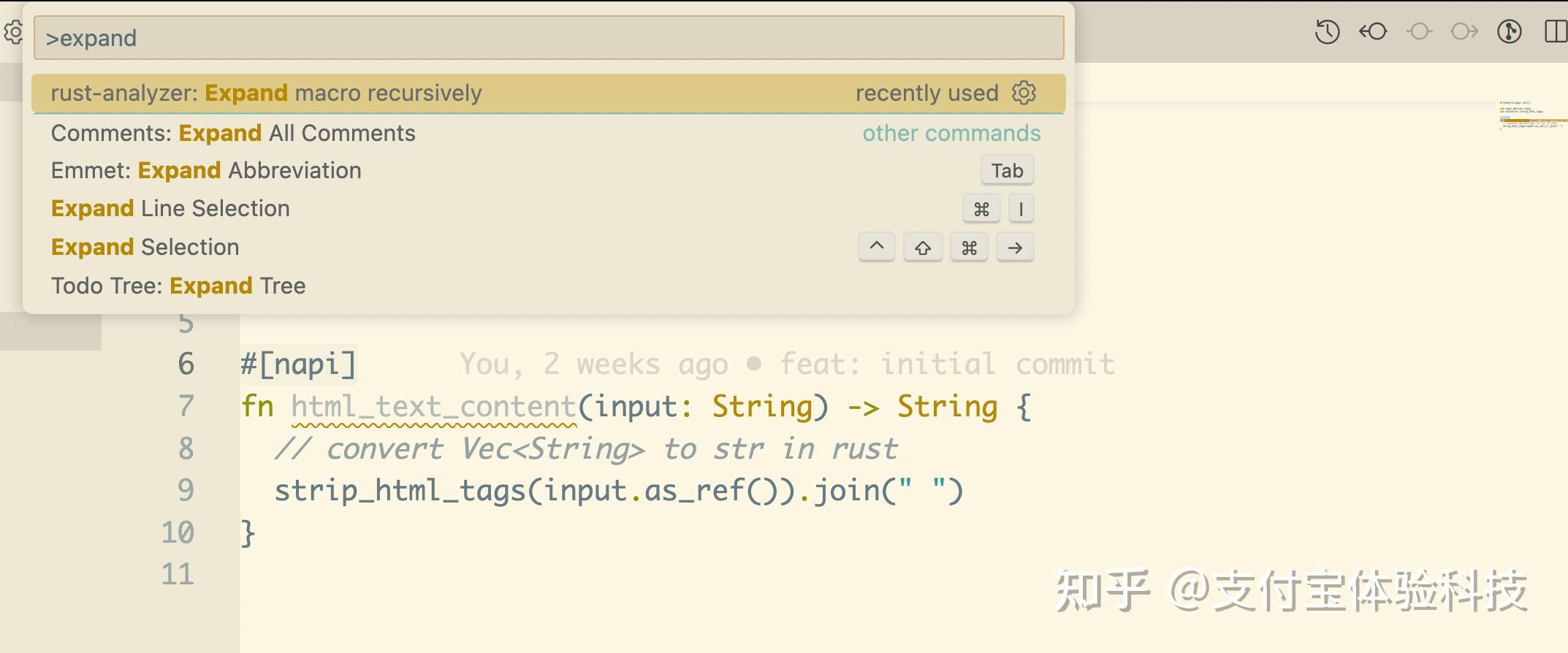This screenshot has height=653, width=1568.
Task: Click the previous commit circle icon
Action: (x=1419, y=32)
